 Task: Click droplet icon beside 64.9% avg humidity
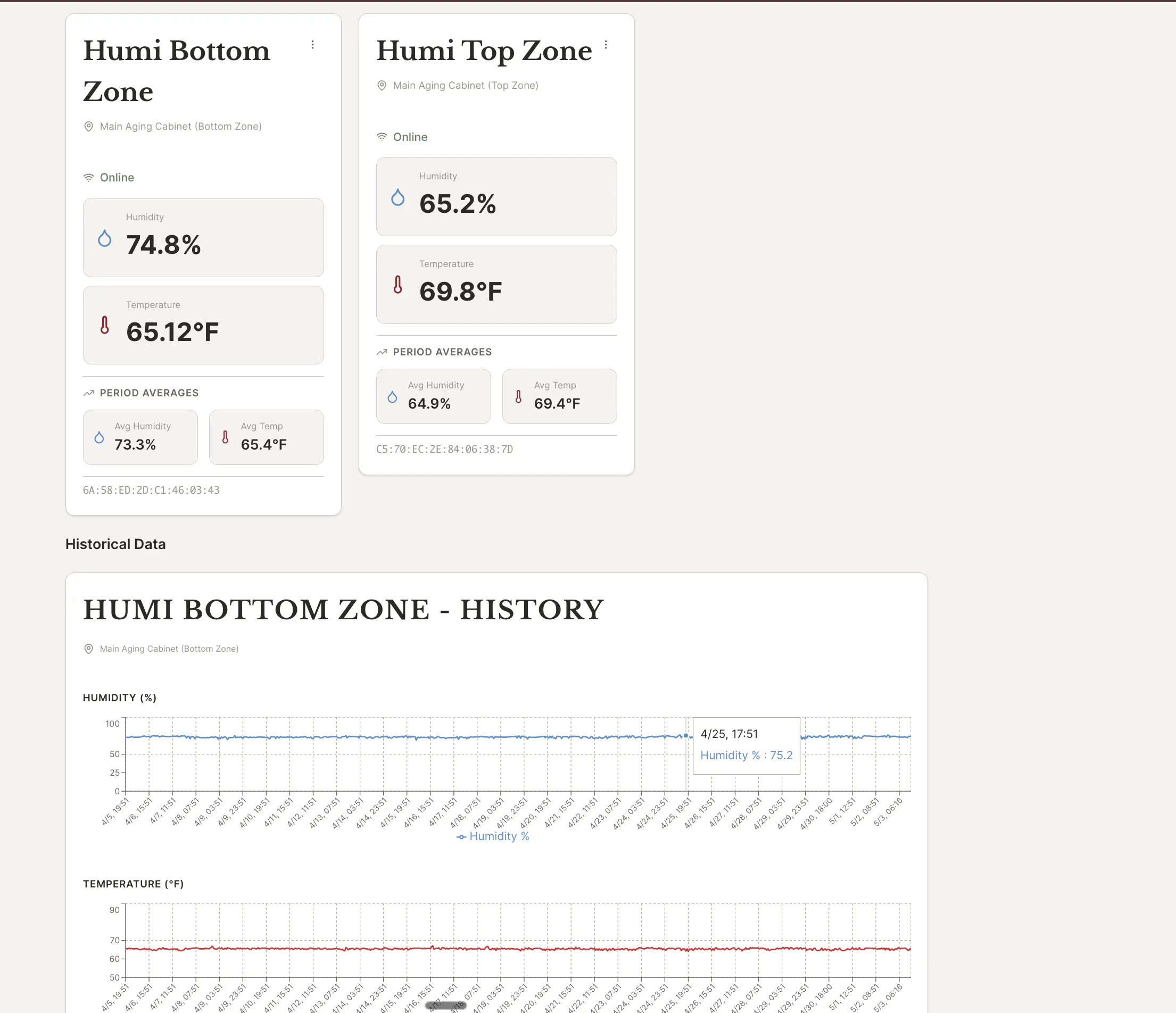pyautogui.click(x=392, y=397)
